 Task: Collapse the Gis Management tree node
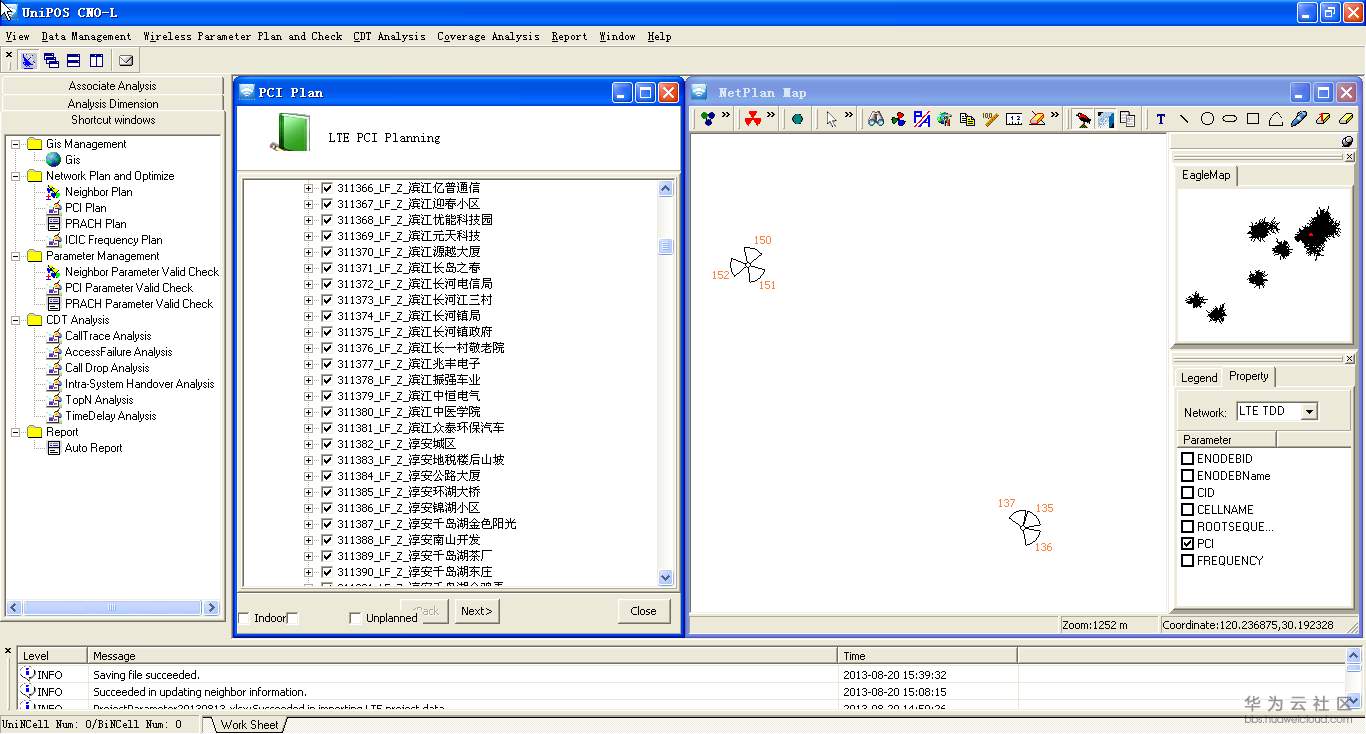point(16,144)
